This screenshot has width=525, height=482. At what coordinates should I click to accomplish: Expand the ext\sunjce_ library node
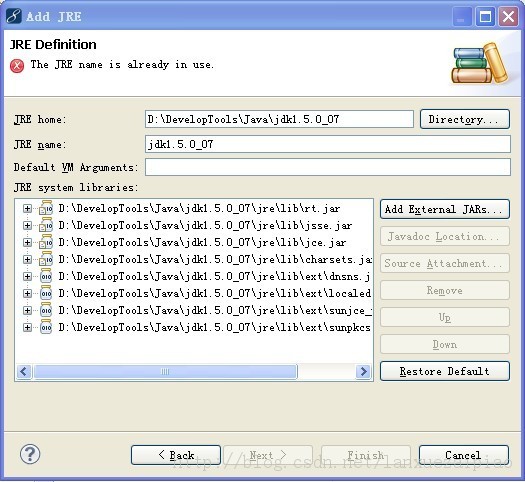[27, 310]
